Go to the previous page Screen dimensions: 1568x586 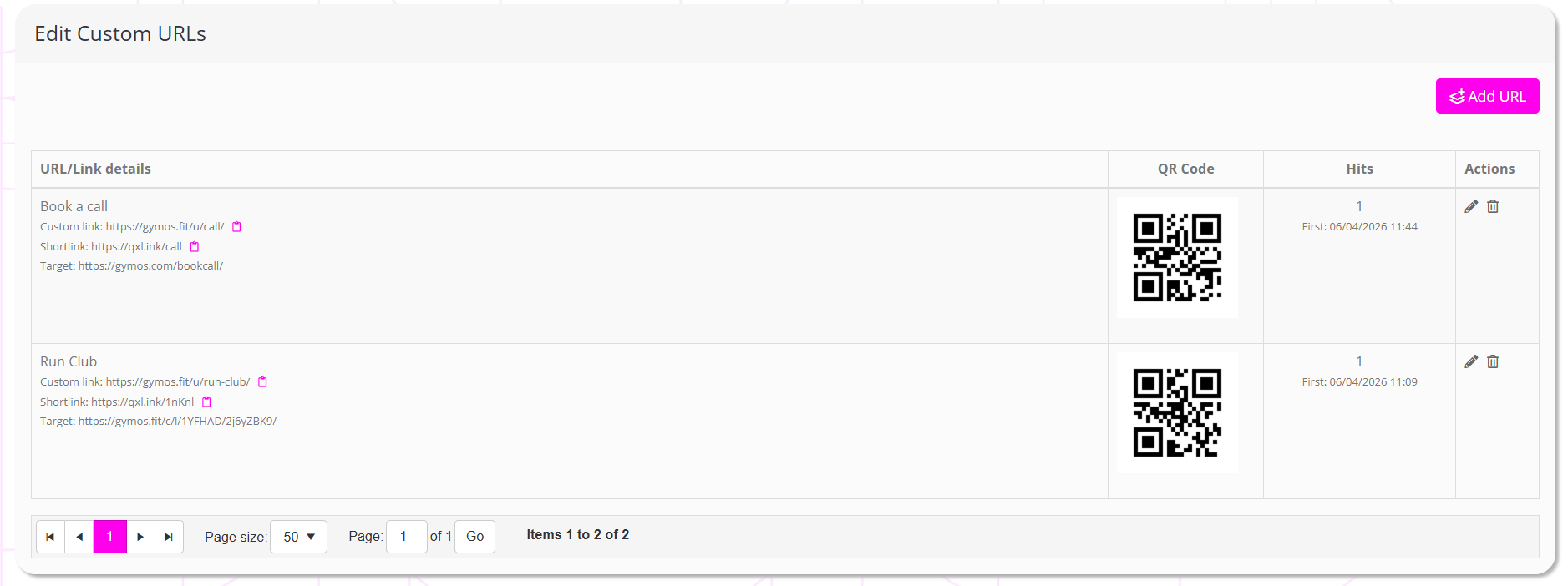(x=79, y=537)
